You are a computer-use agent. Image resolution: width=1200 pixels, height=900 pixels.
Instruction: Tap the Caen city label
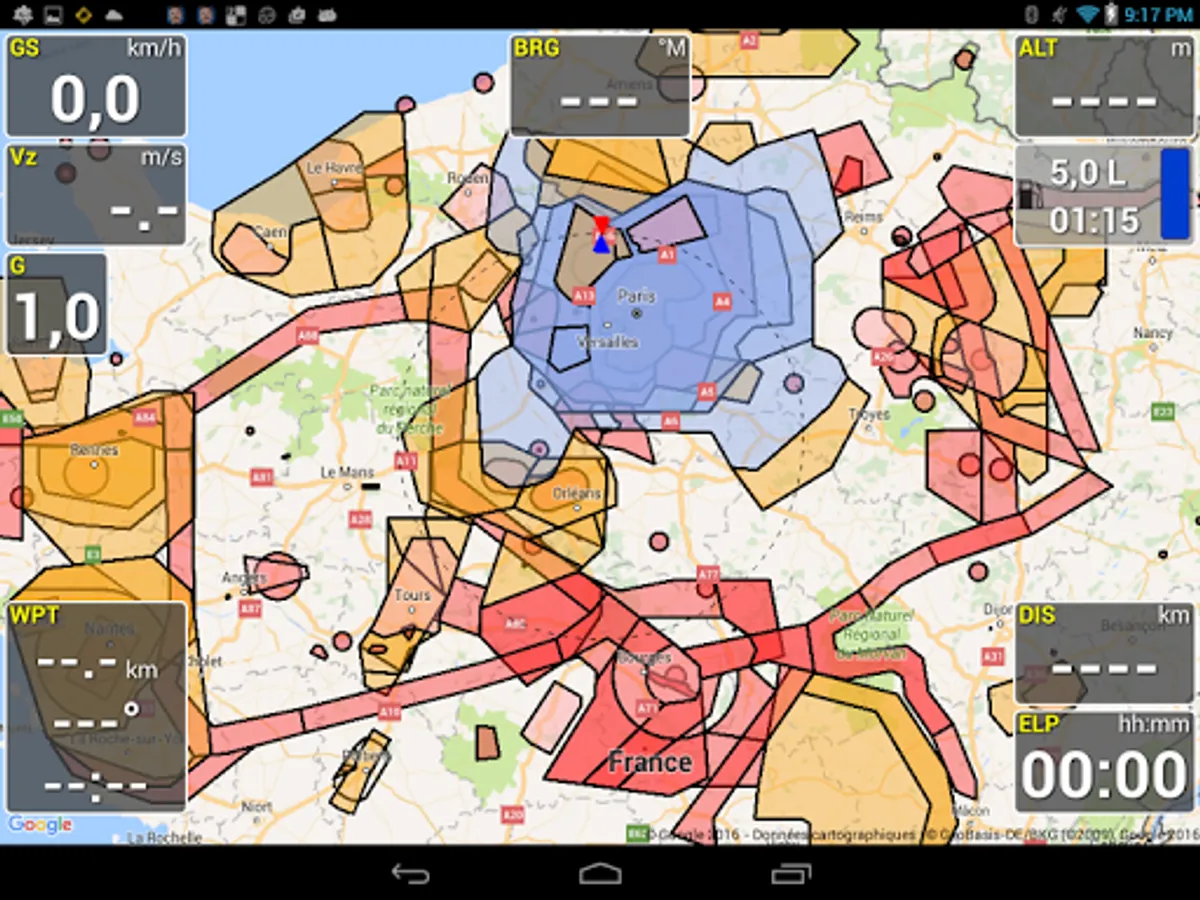(270, 232)
